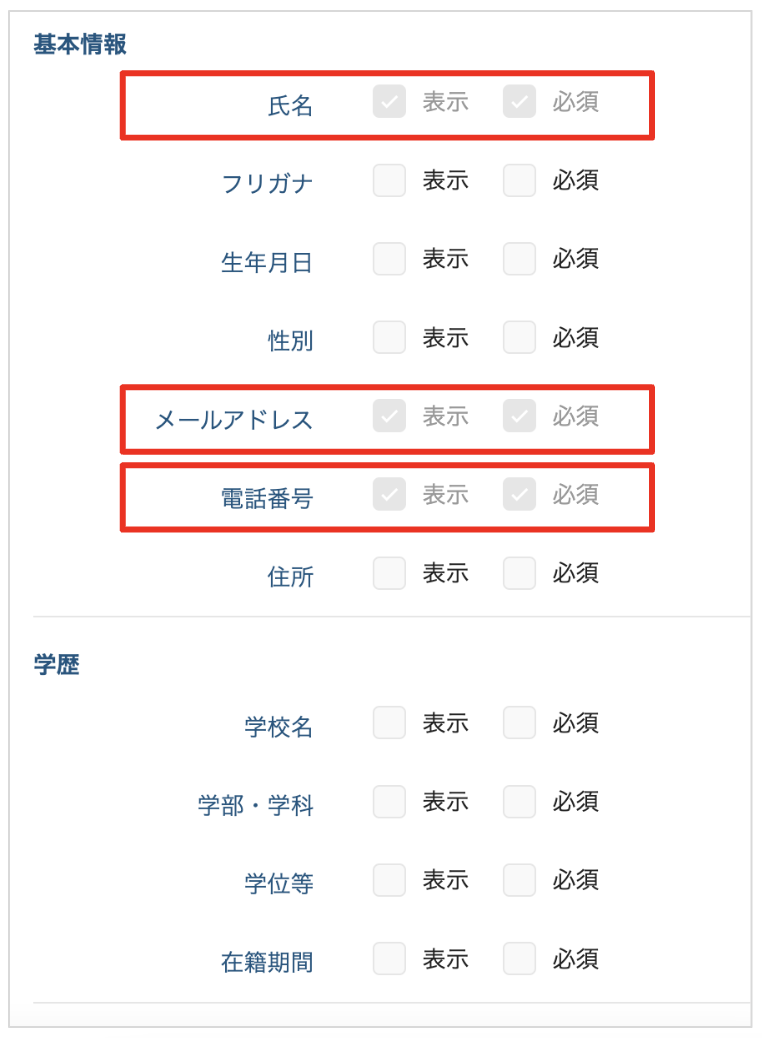Check 必須 for 学部・学科
The height and width of the screenshot is (1038, 762).
point(519,801)
